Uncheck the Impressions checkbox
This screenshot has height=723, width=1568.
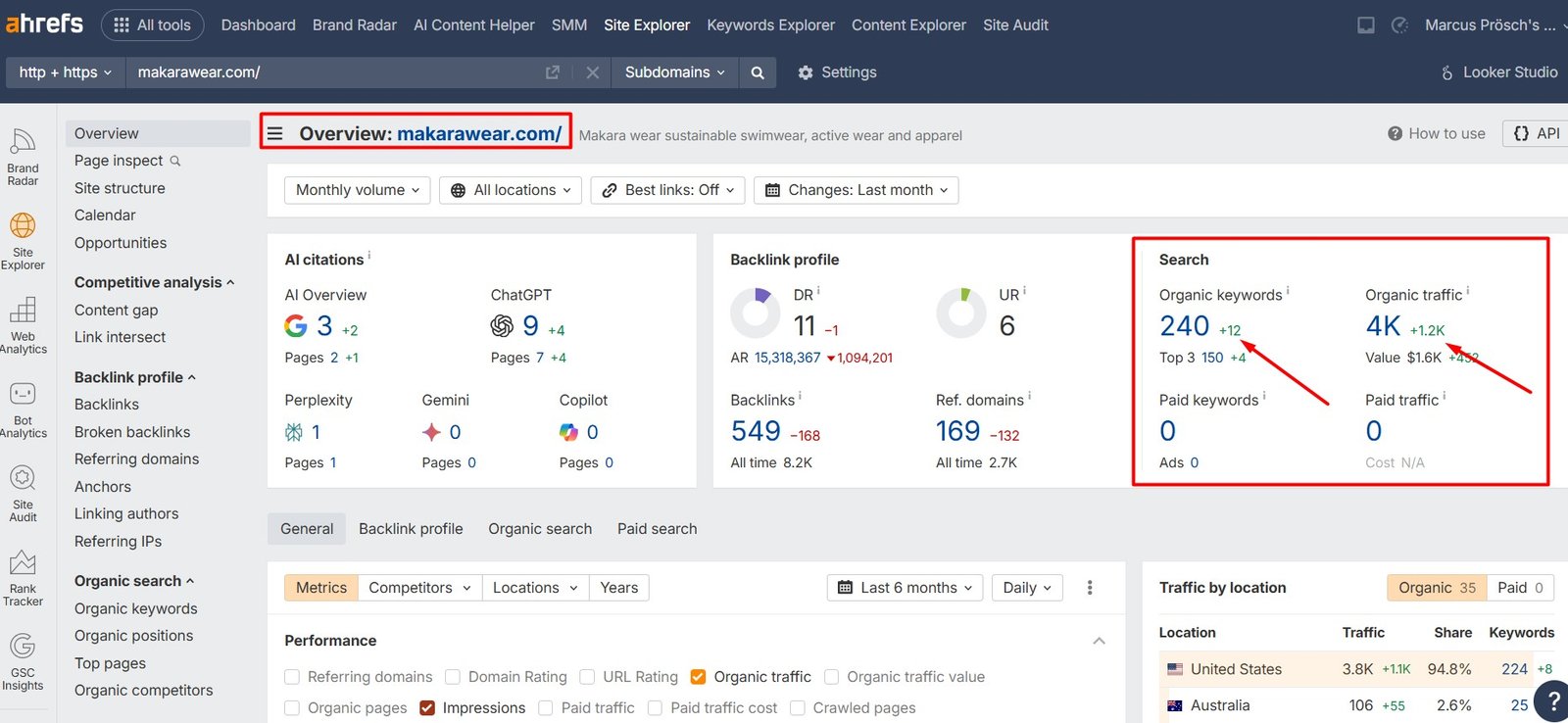click(427, 708)
